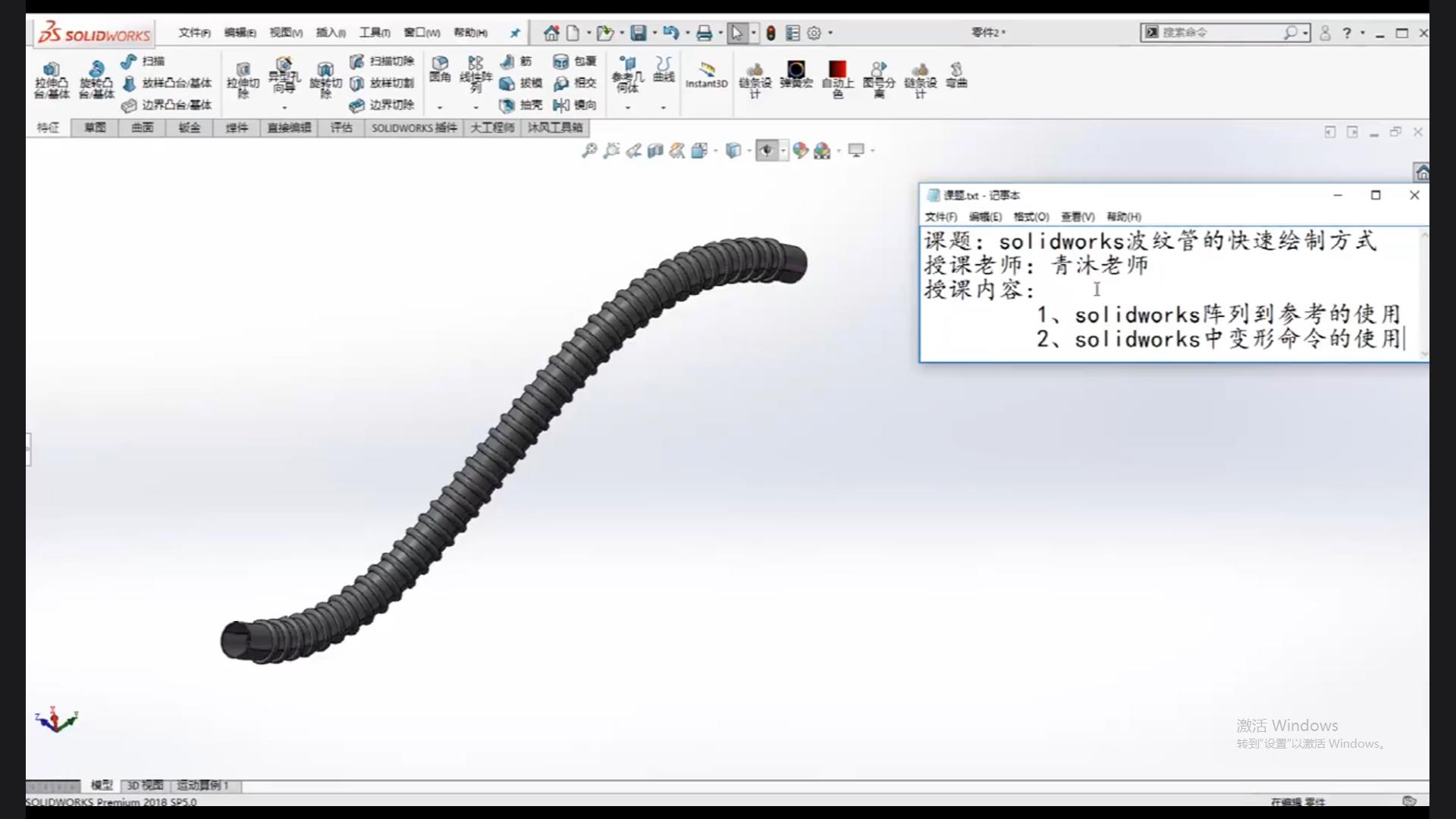Select the Rib tool (筋)
The width and height of the screenshot is (1456, 819).
pos(516,61)
